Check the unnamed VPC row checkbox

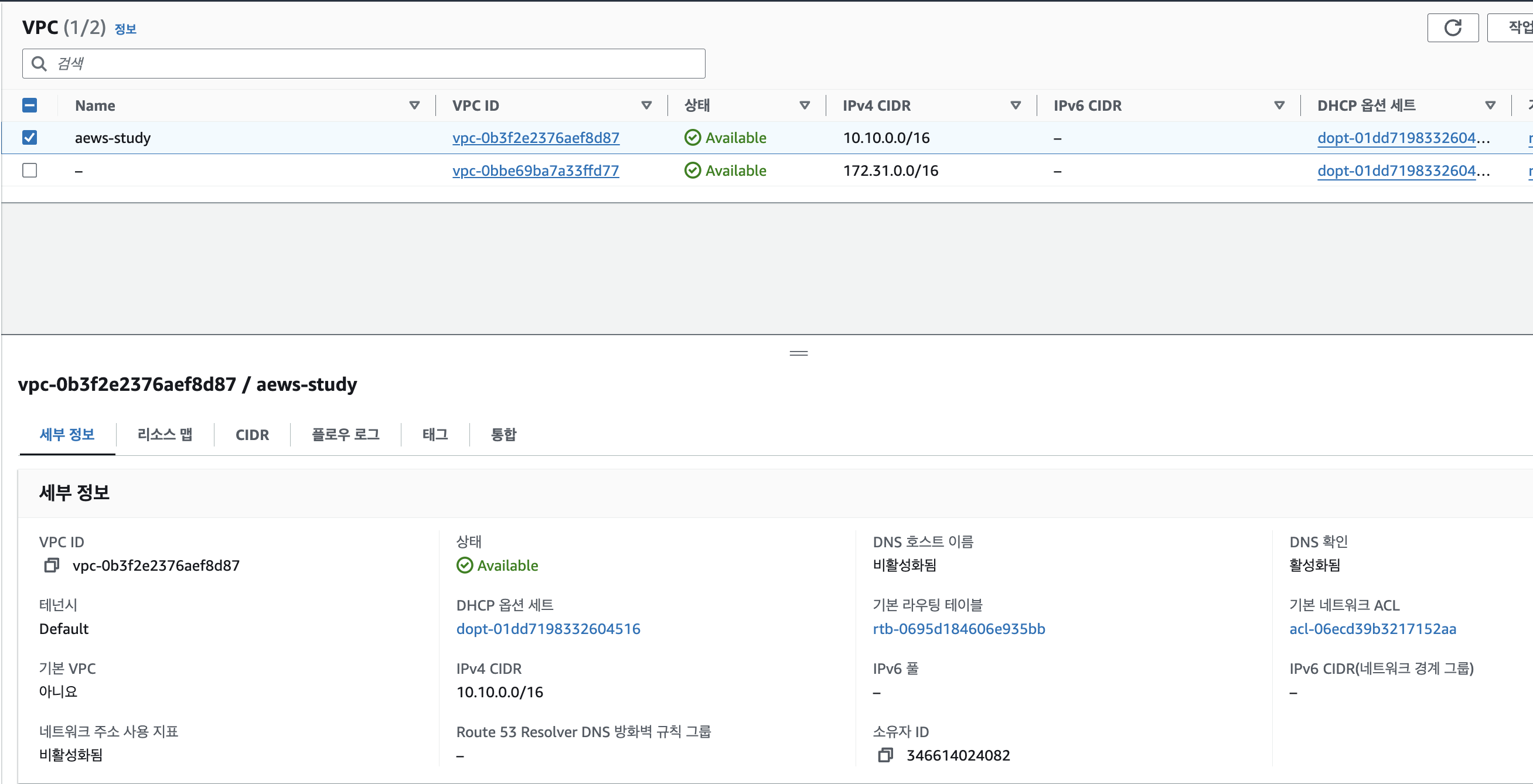coord(30,171)
